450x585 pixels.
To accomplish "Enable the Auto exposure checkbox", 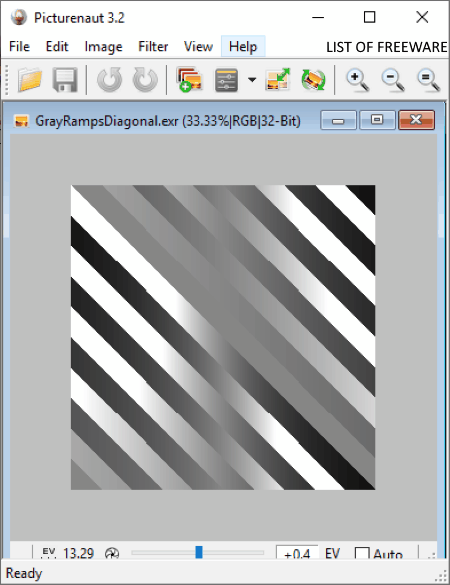I will (362, 553).
